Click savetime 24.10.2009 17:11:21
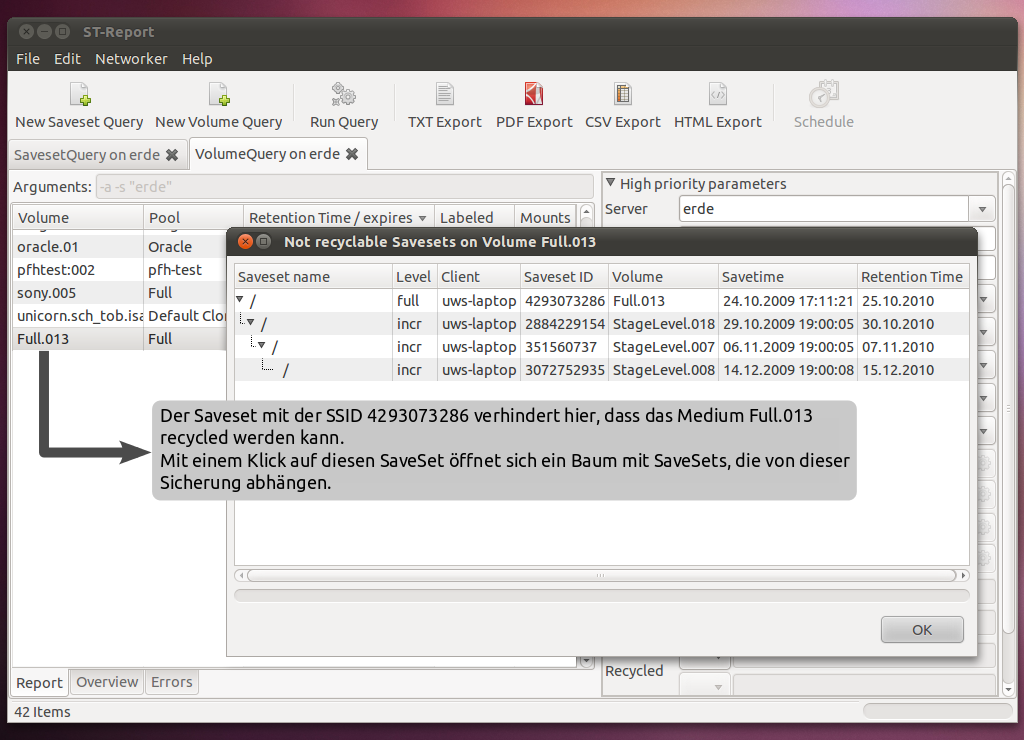1024x740 pixels. click(788, 301)
